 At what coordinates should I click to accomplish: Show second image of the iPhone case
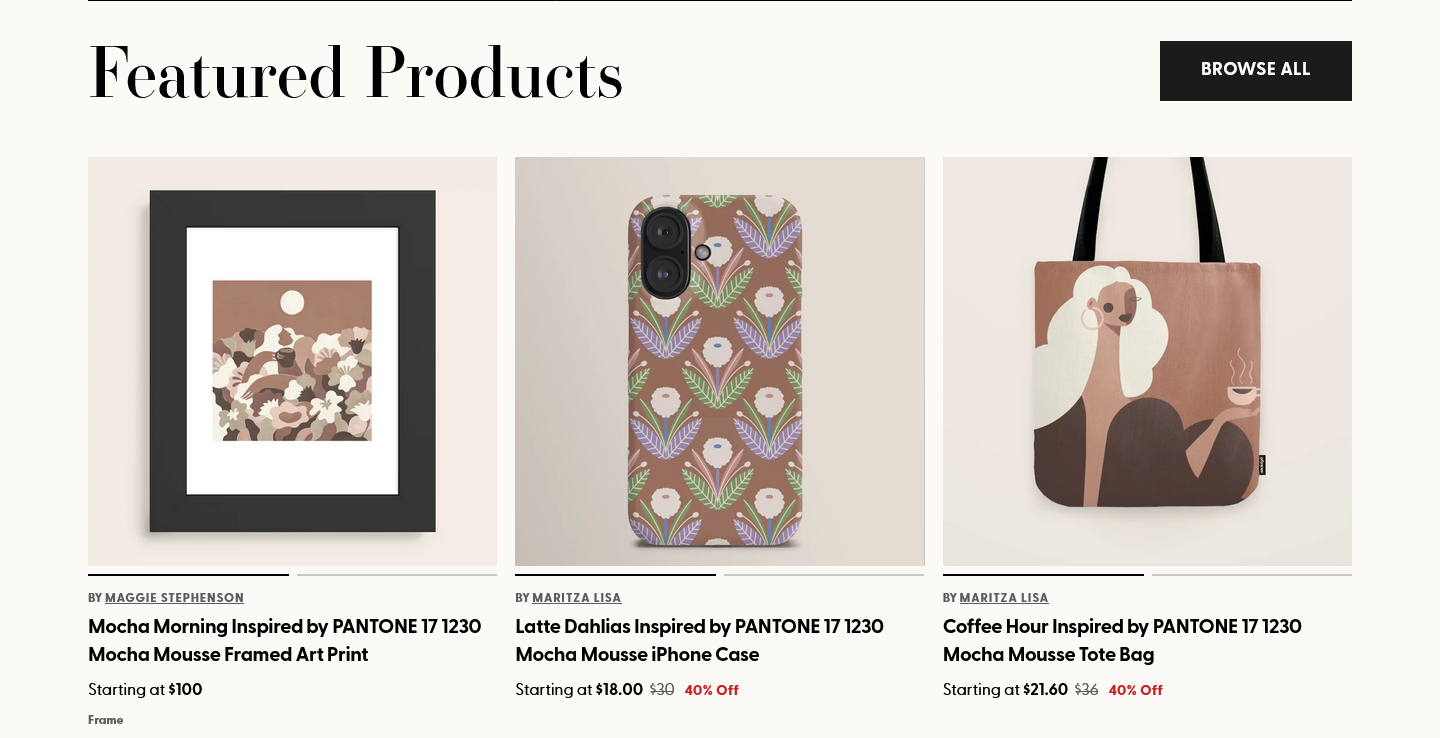pyautogui.click(x=824, y=575)
